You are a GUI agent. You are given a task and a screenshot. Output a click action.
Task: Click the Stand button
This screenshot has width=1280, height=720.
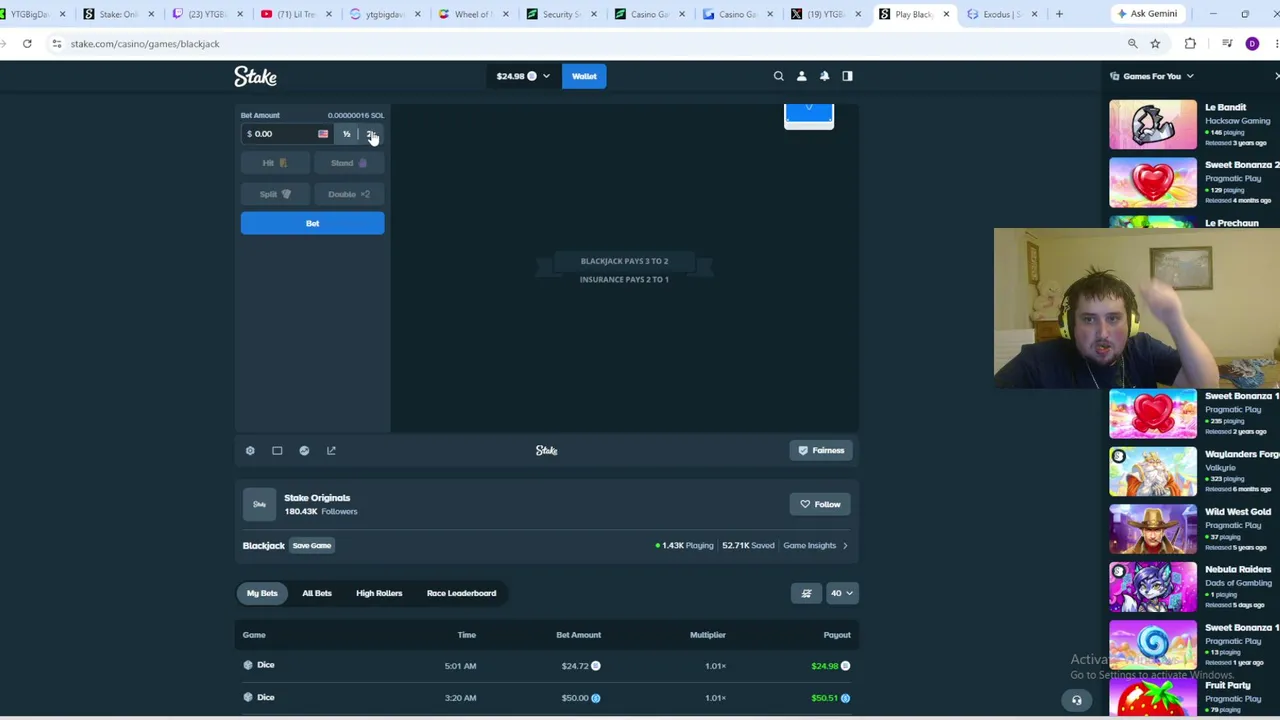[349, 163]
